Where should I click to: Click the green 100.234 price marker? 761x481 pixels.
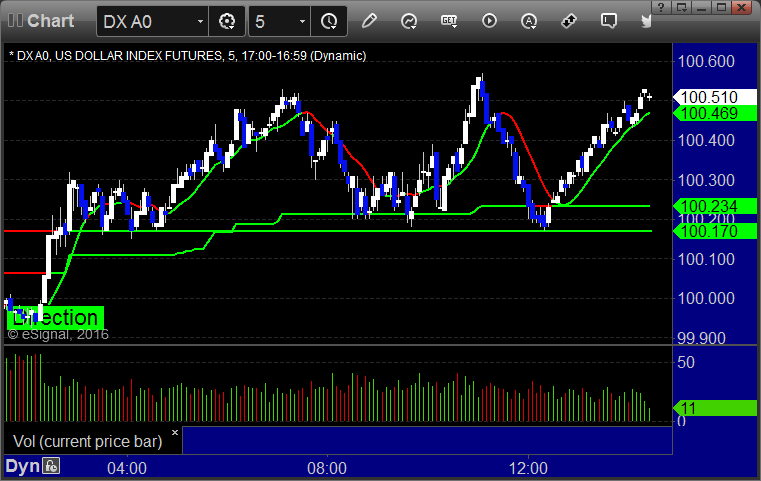coord(714,206)
